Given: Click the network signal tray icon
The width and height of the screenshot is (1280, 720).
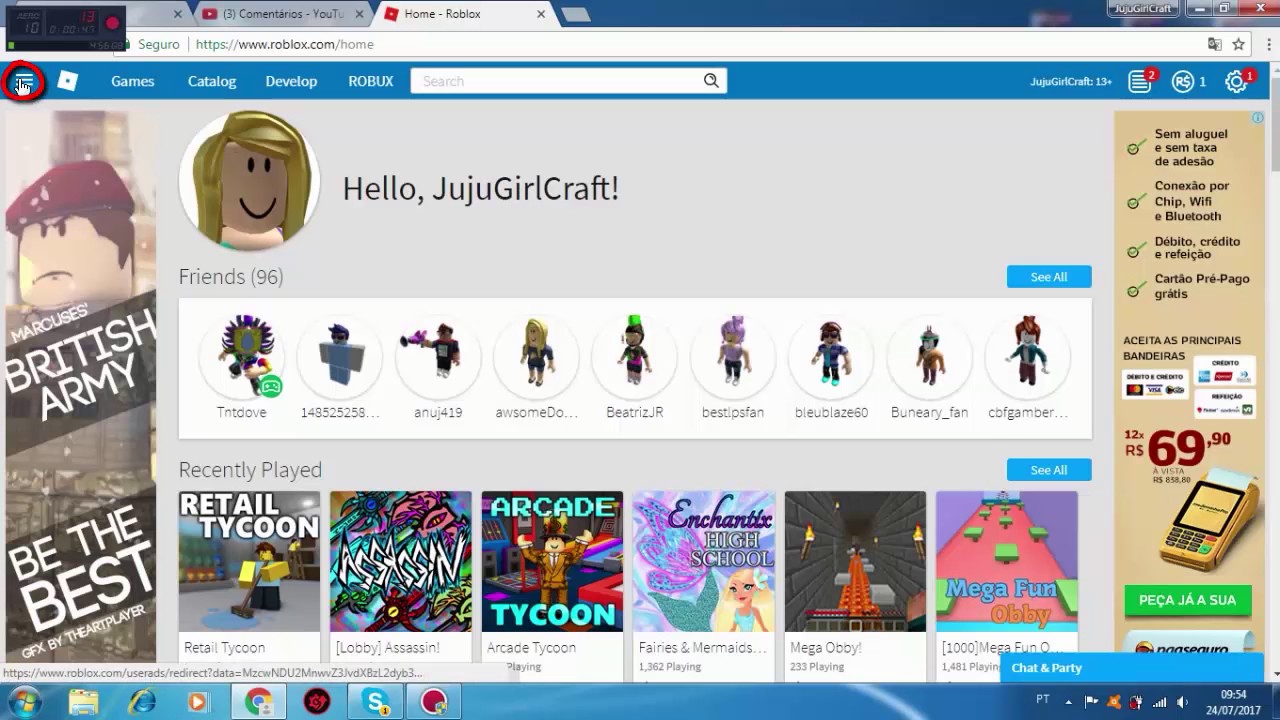Looking at the screenshot, I should 1160,702.
